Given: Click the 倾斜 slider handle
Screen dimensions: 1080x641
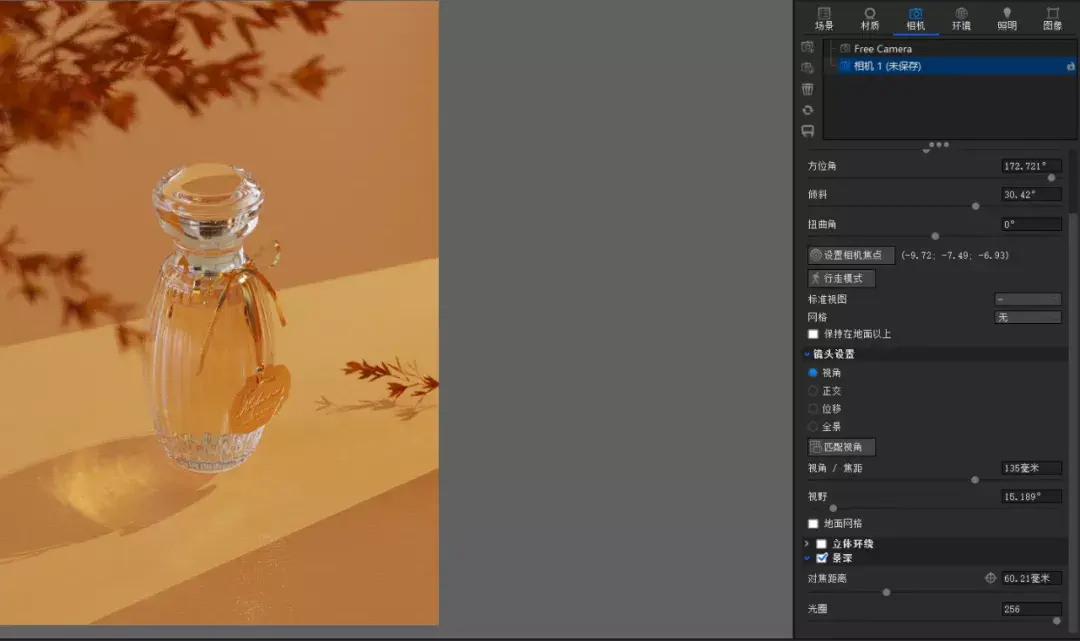Looking at the screenshot, I should coord(975,206).
